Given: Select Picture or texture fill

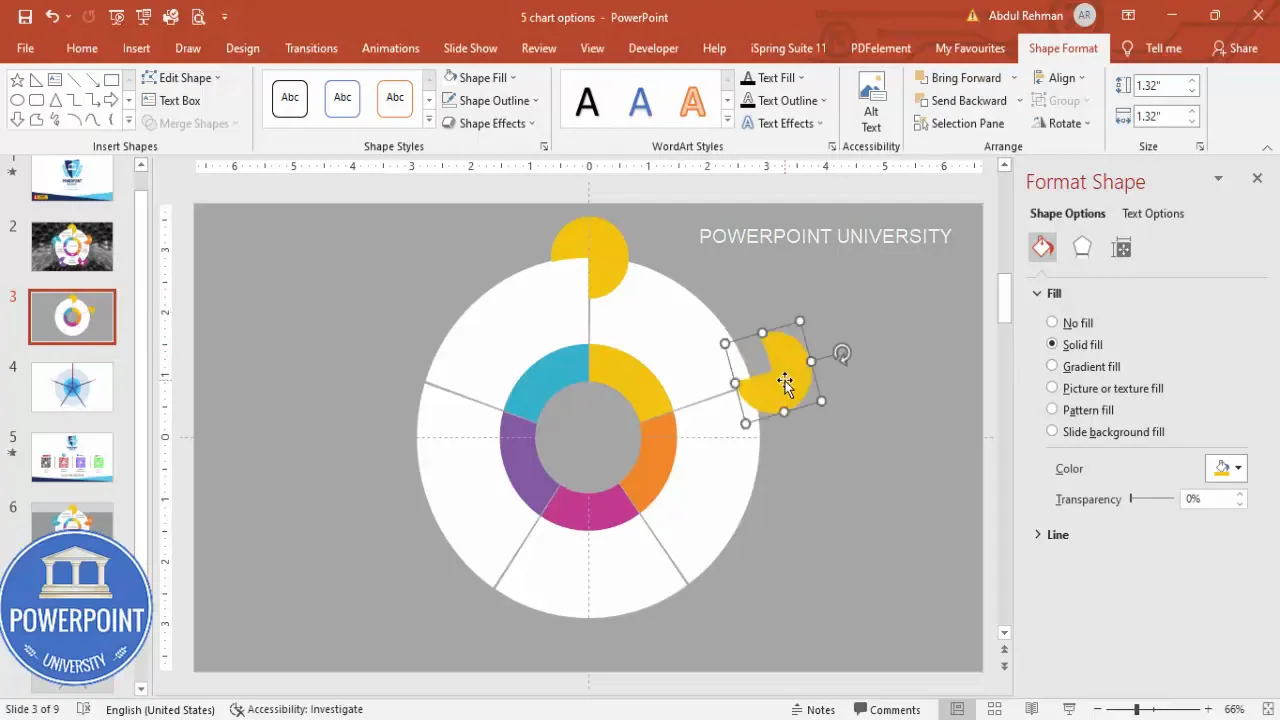Looking at the screenshot, I should tap(1104, 388).
